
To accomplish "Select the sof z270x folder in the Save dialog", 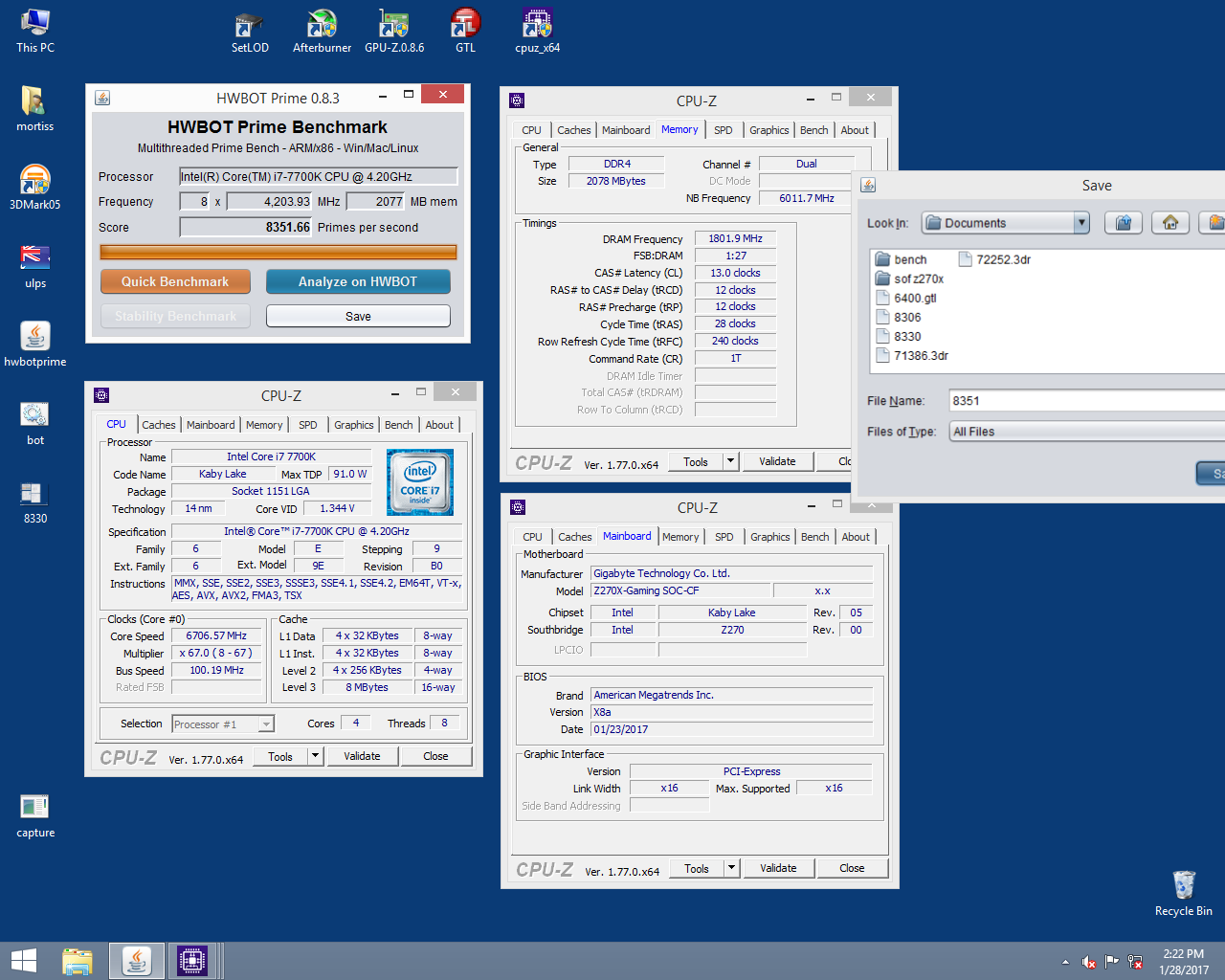I will click(x=909, y=278).
